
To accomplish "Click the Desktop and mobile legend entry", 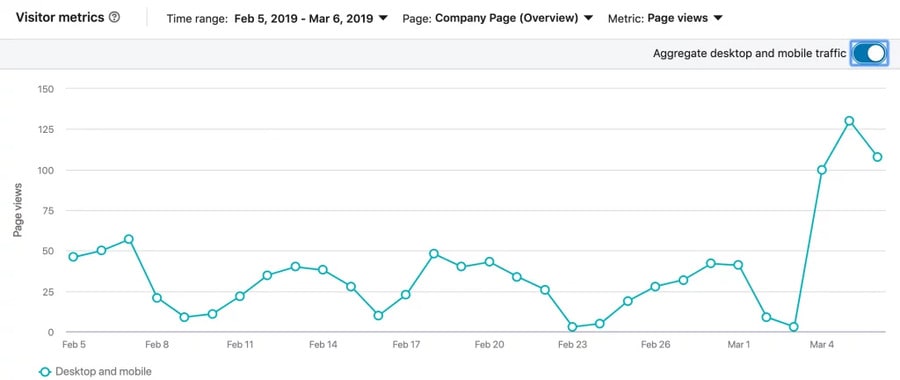I will click(95, 371).
